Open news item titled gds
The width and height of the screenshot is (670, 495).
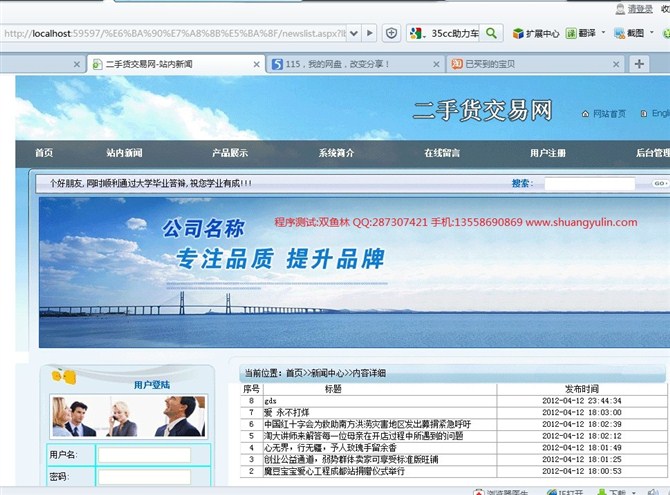[x=270, y=401]
